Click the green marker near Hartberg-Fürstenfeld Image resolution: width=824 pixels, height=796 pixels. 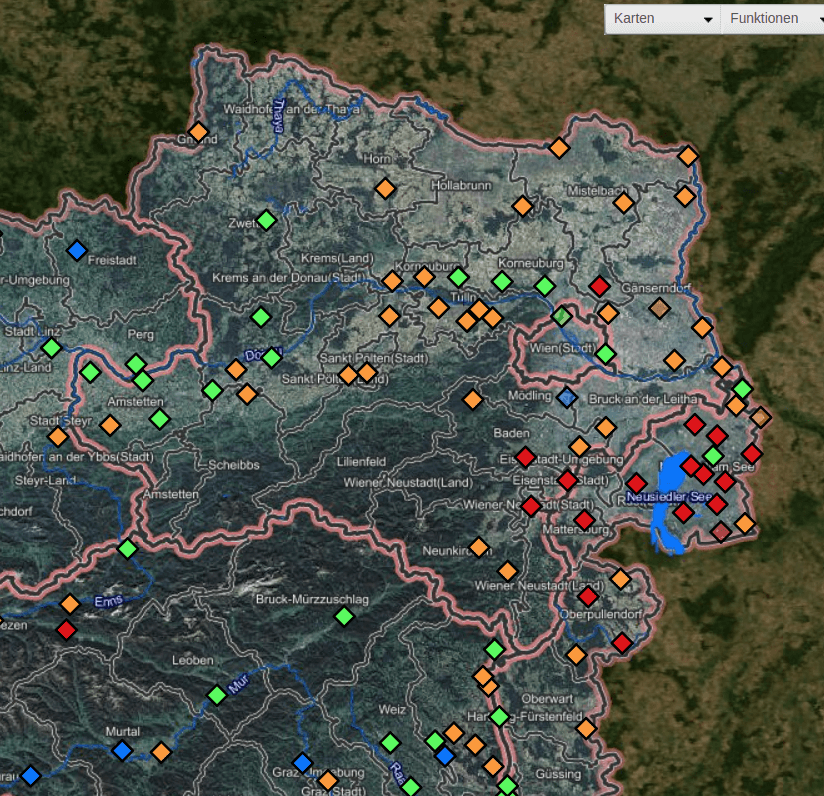point(497,716)
